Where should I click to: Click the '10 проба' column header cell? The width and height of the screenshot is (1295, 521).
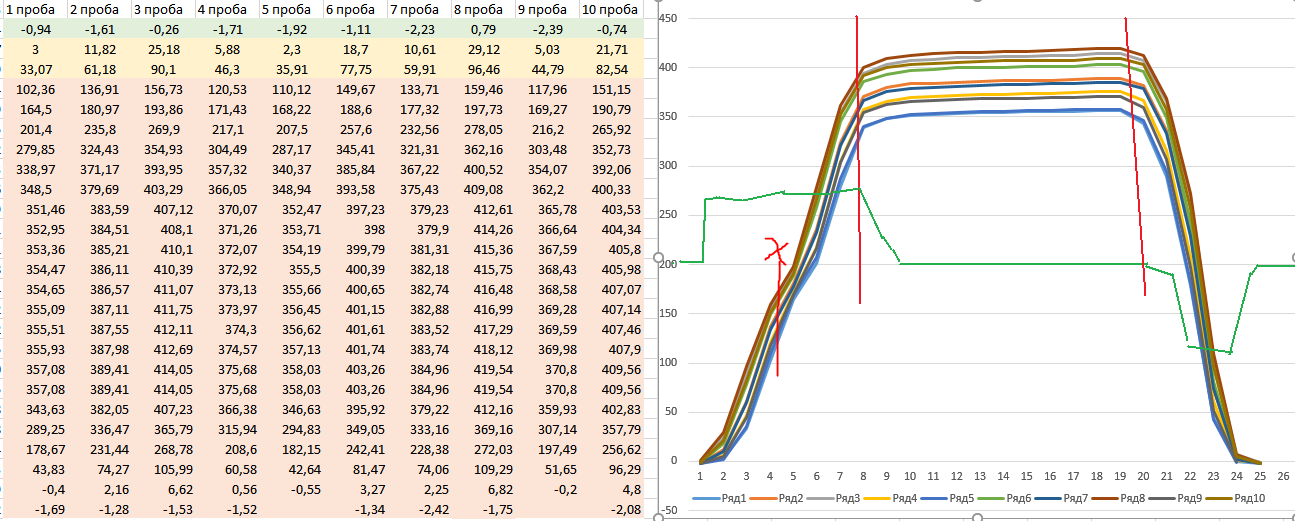point(609,10)
